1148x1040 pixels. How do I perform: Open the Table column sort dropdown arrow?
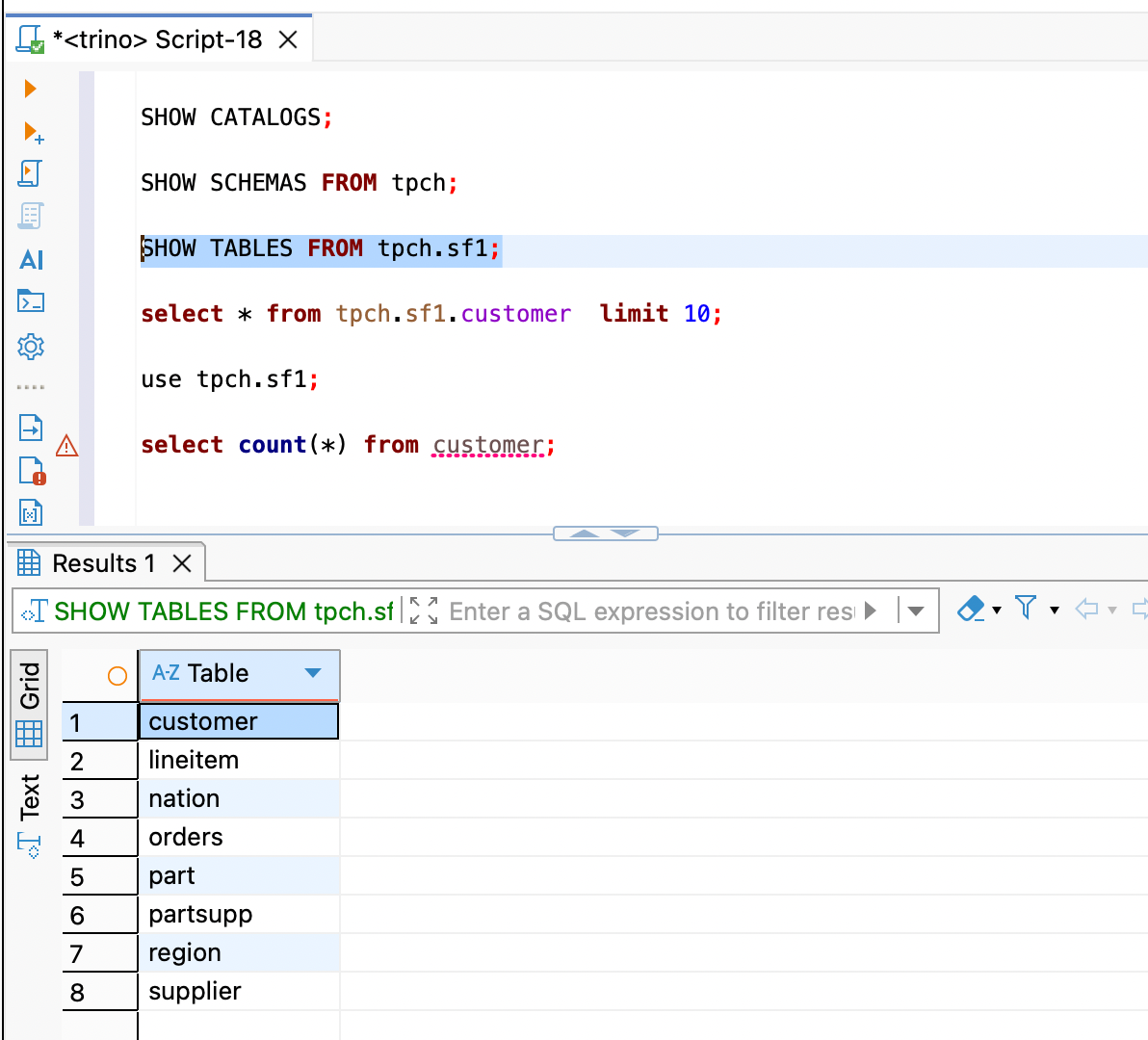pos(313,672)
